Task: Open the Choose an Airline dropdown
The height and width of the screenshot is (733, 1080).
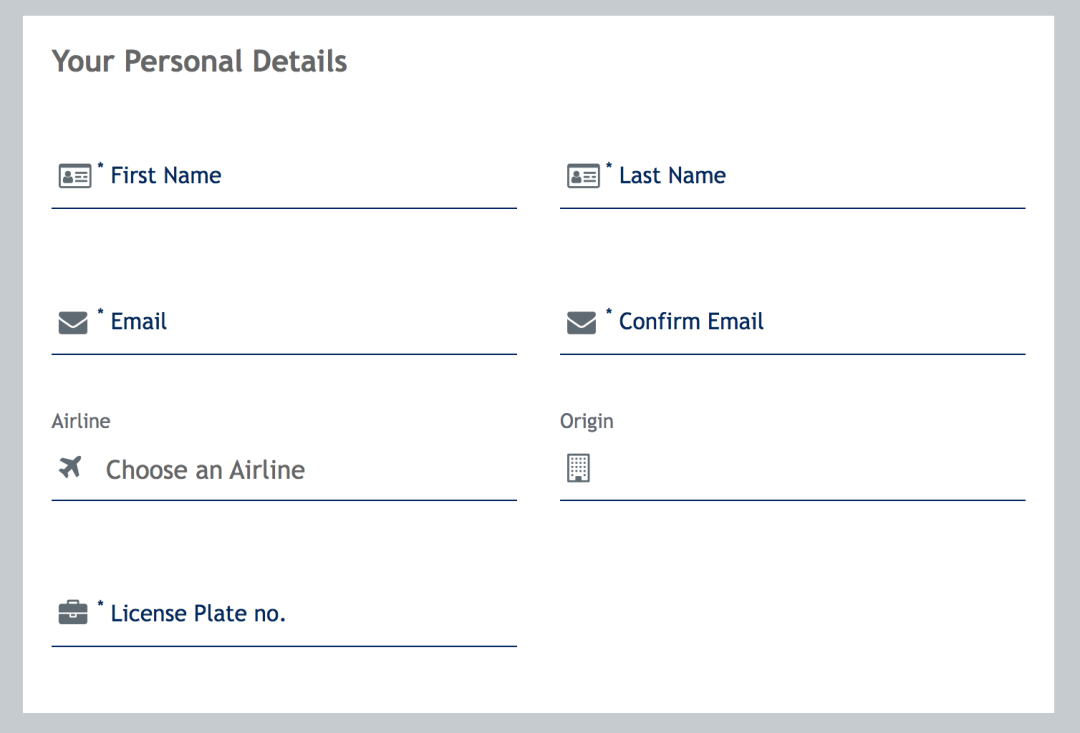Action: pyautogui.click(x=284, y=470)
